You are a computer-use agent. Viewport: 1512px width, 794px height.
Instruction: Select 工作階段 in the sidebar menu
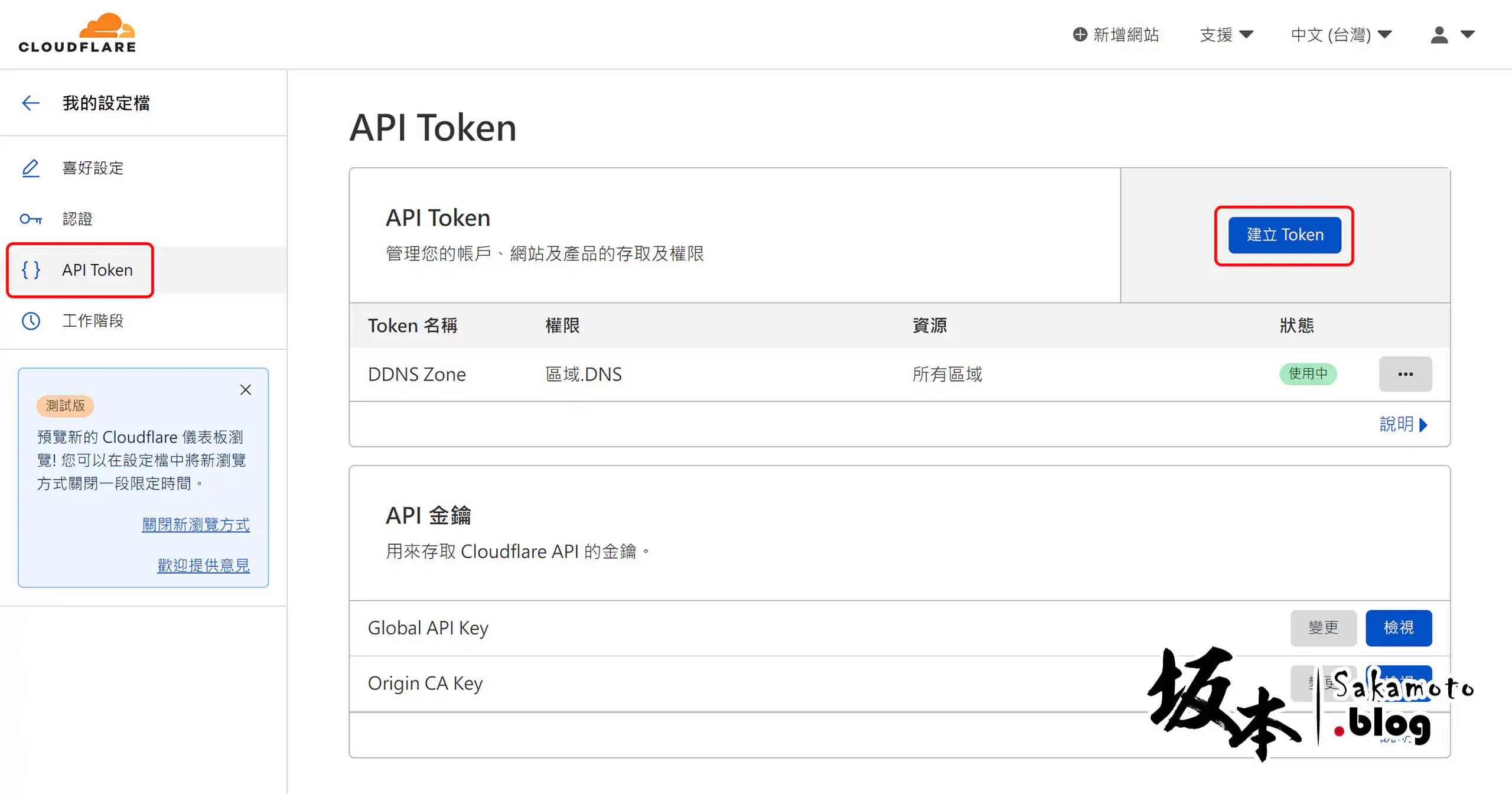(93, 321)
